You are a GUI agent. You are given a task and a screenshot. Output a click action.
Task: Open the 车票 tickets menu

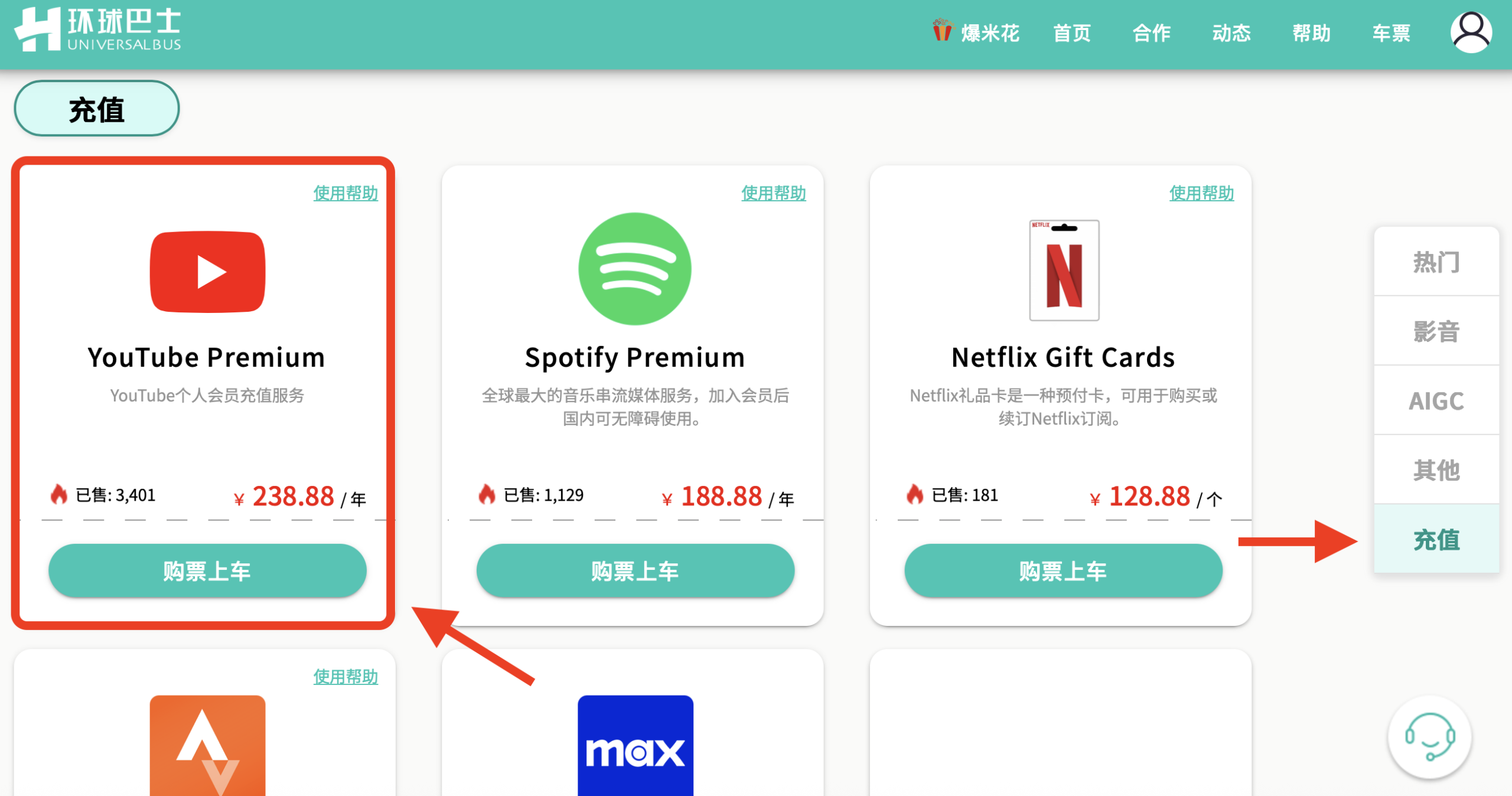click(1391, 33)
